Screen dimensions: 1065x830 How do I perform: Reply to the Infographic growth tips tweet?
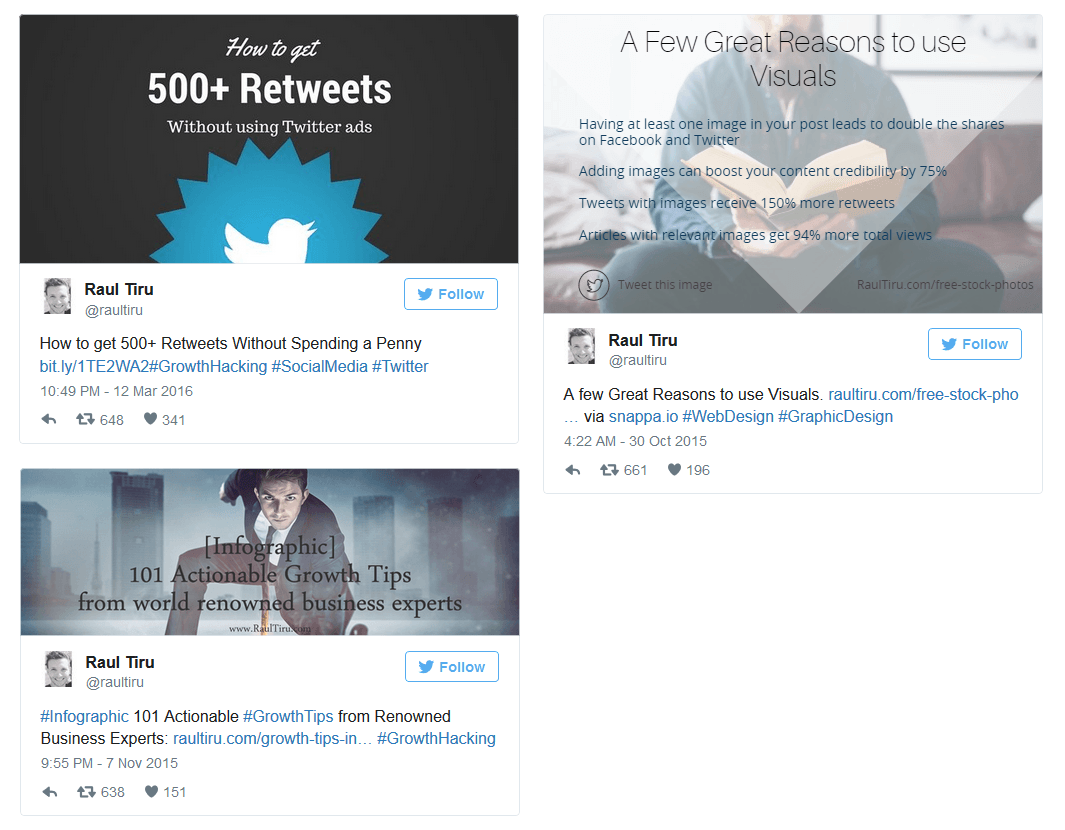point(50,792)
